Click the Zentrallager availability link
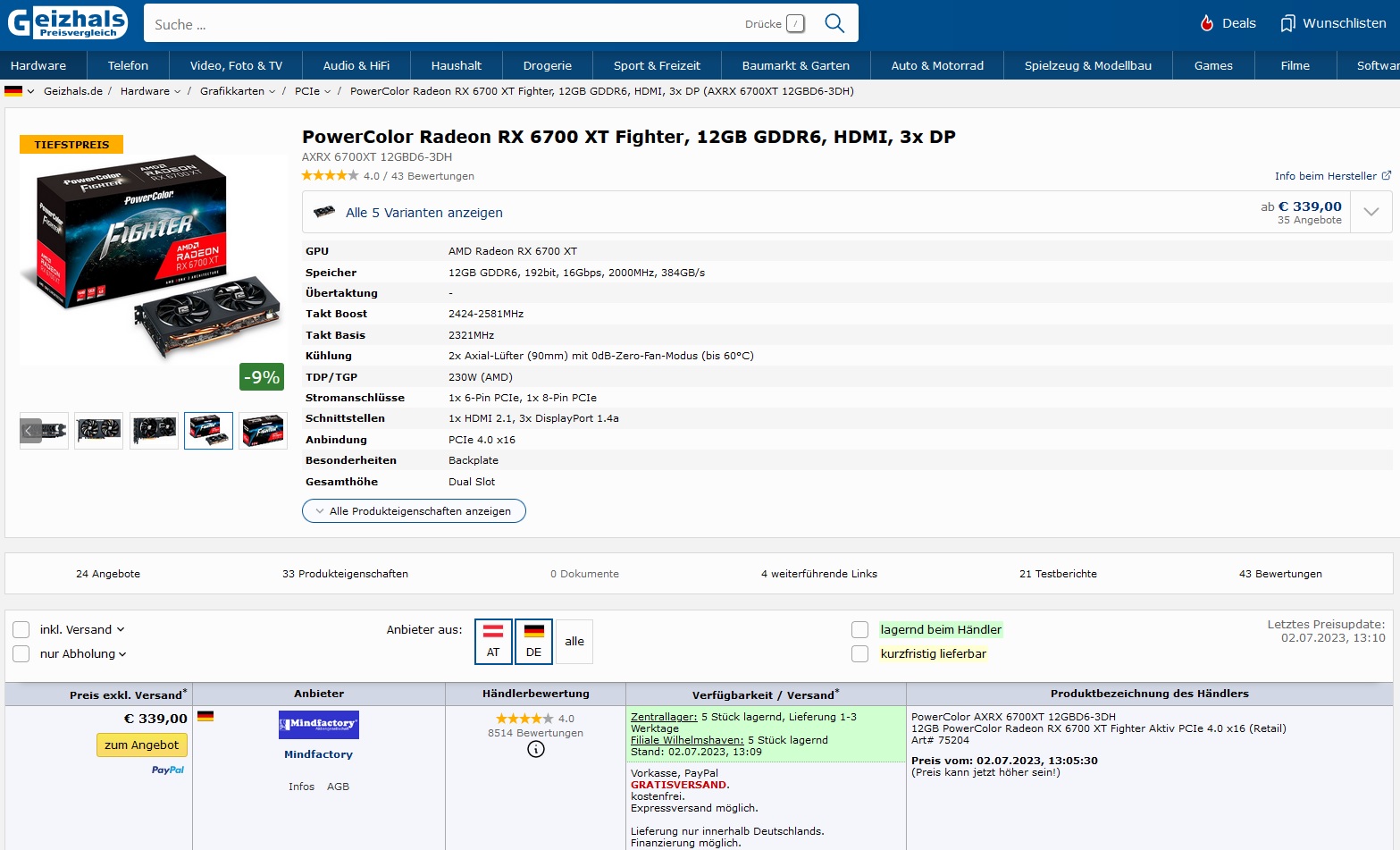1400x850 pixels. 664,717
